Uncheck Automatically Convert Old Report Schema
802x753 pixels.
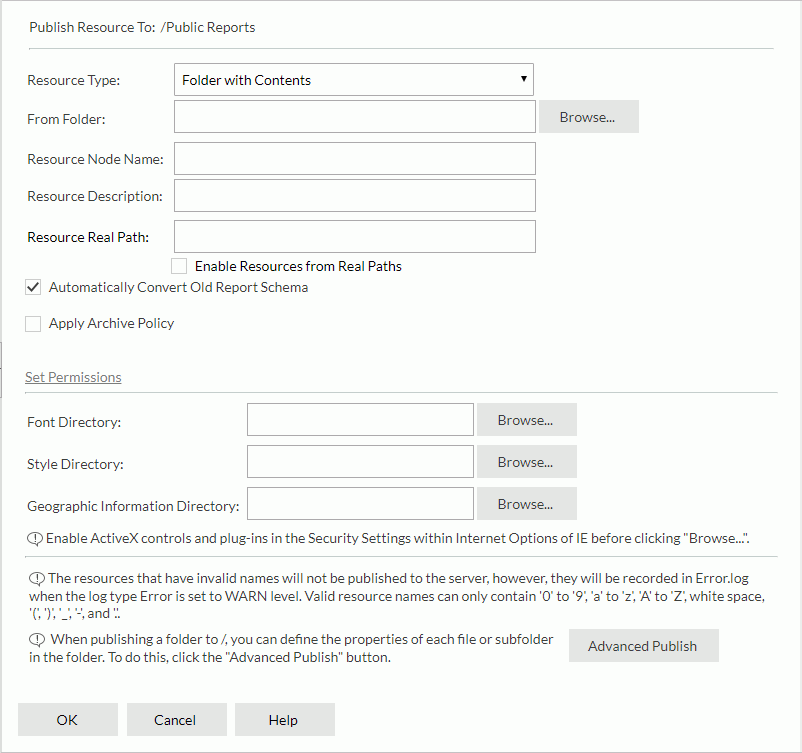33,287
